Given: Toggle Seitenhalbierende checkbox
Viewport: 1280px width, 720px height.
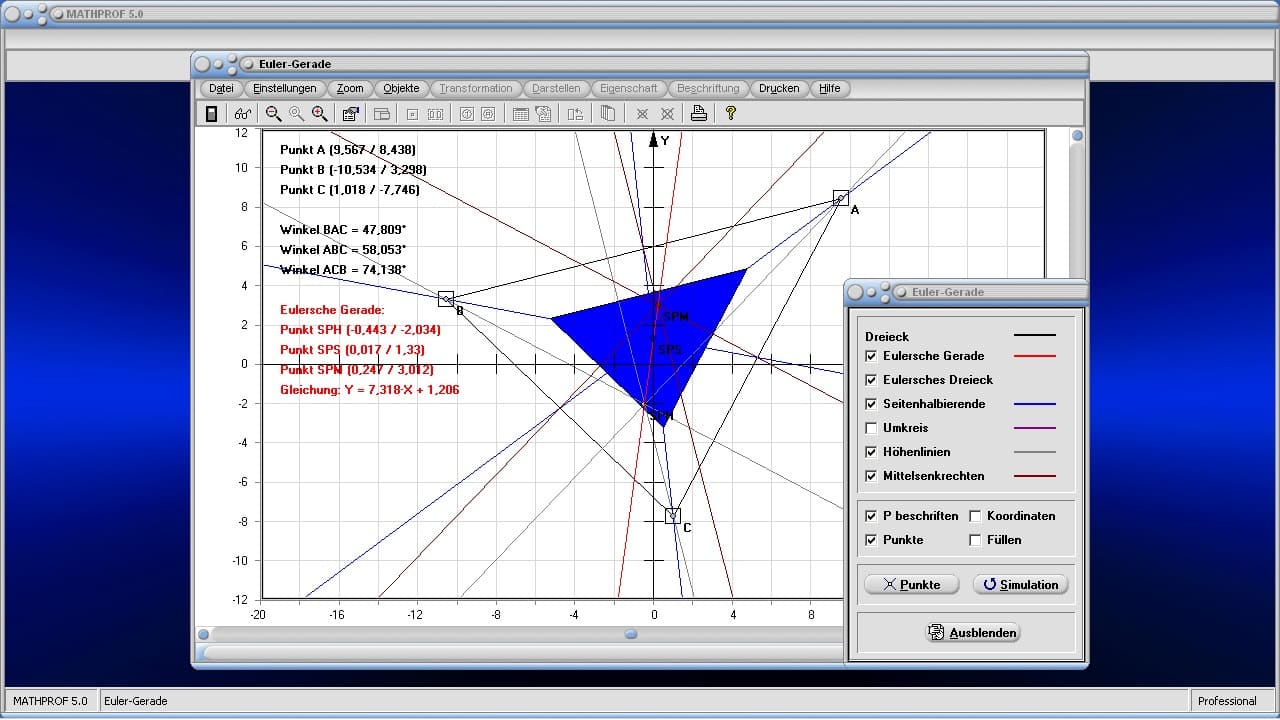Looking at the screenshot, I should point(871,404).
